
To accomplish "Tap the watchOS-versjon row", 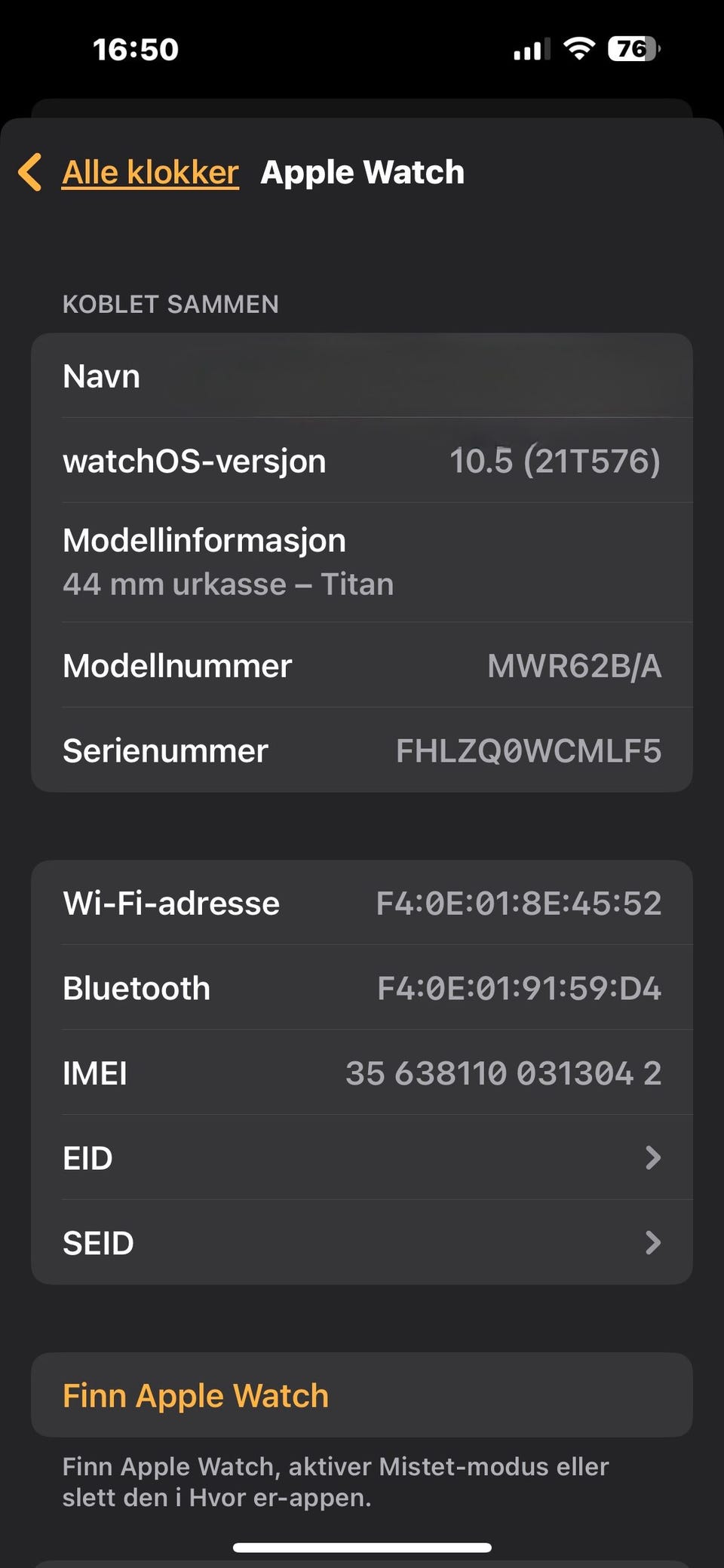I will [362, 461].
